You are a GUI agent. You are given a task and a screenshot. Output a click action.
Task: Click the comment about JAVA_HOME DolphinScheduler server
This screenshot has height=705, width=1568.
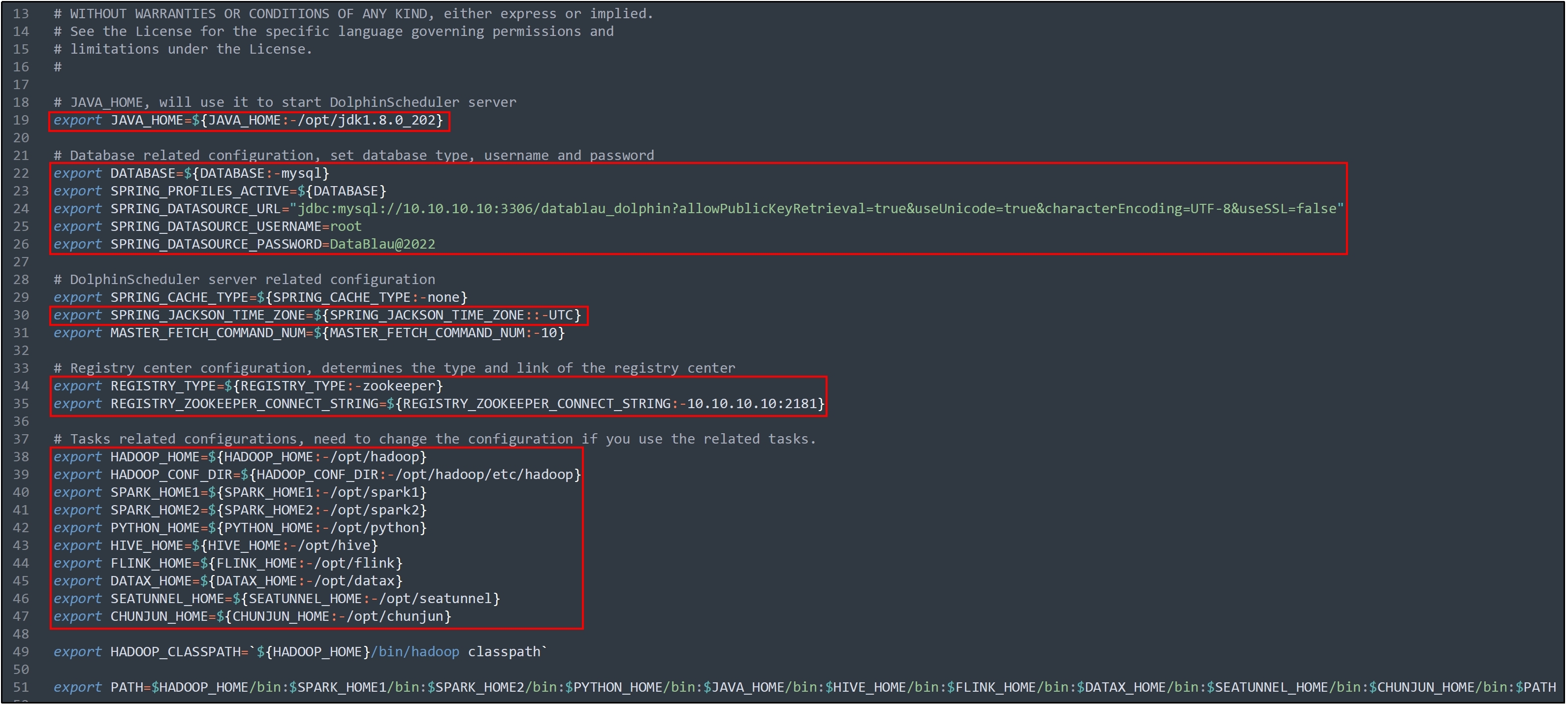[285, 102]
